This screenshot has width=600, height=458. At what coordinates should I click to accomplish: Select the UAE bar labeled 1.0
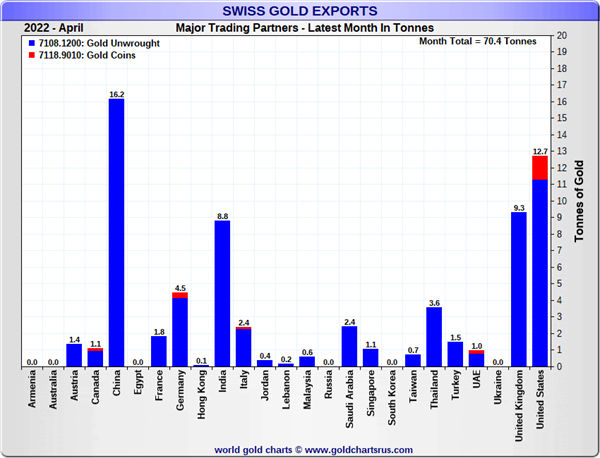[476, 359]
